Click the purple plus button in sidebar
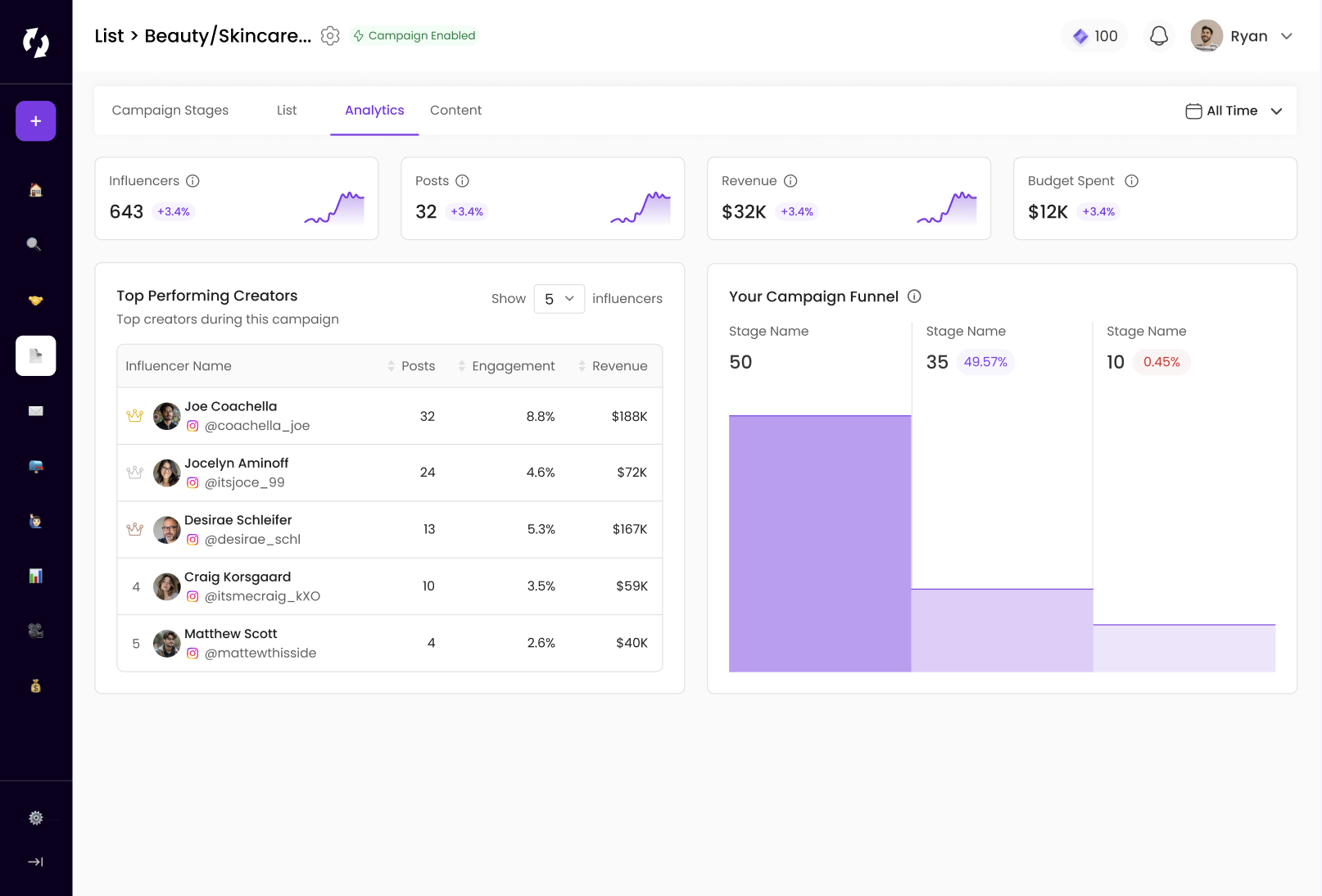Viewport: 1322px width, 896px height. (x=35, y=121)
